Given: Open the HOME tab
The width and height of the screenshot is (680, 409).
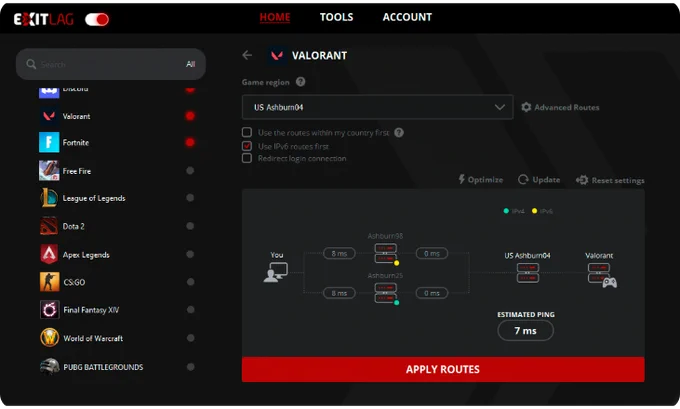Looking at the screenshot, I should pos(275,17).
